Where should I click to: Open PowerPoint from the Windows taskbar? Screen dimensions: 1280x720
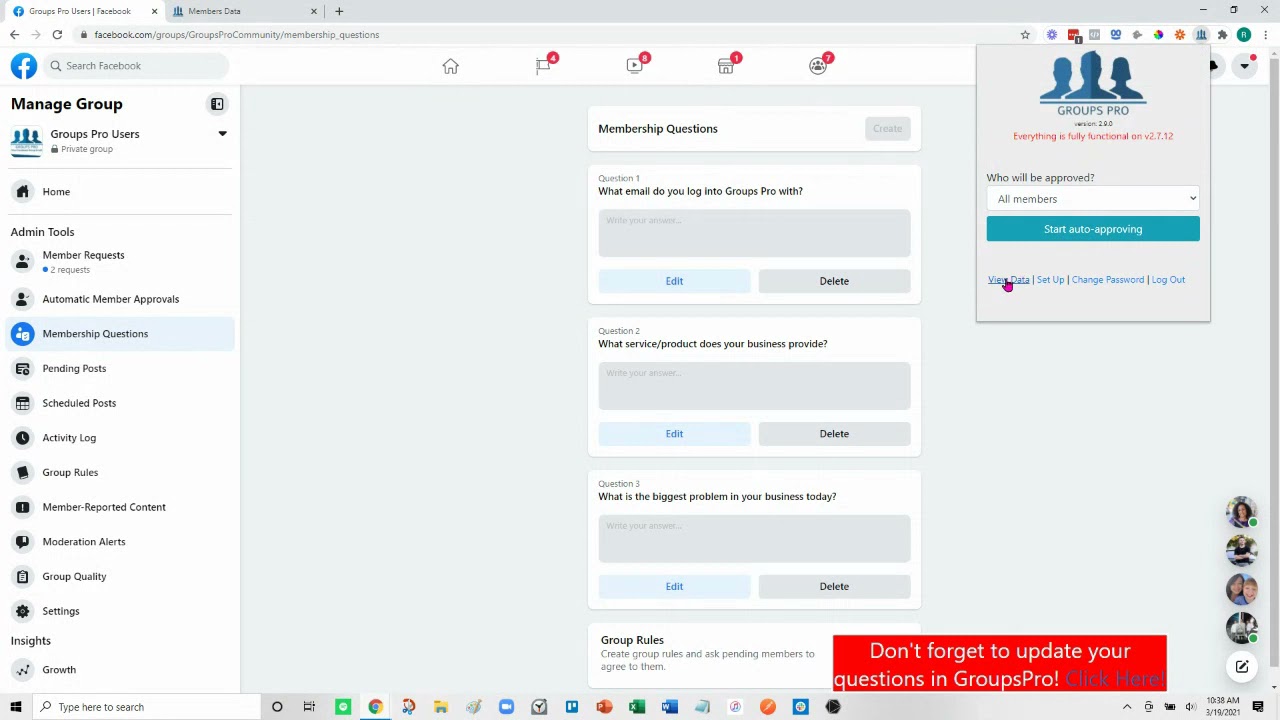click(604, 707)
